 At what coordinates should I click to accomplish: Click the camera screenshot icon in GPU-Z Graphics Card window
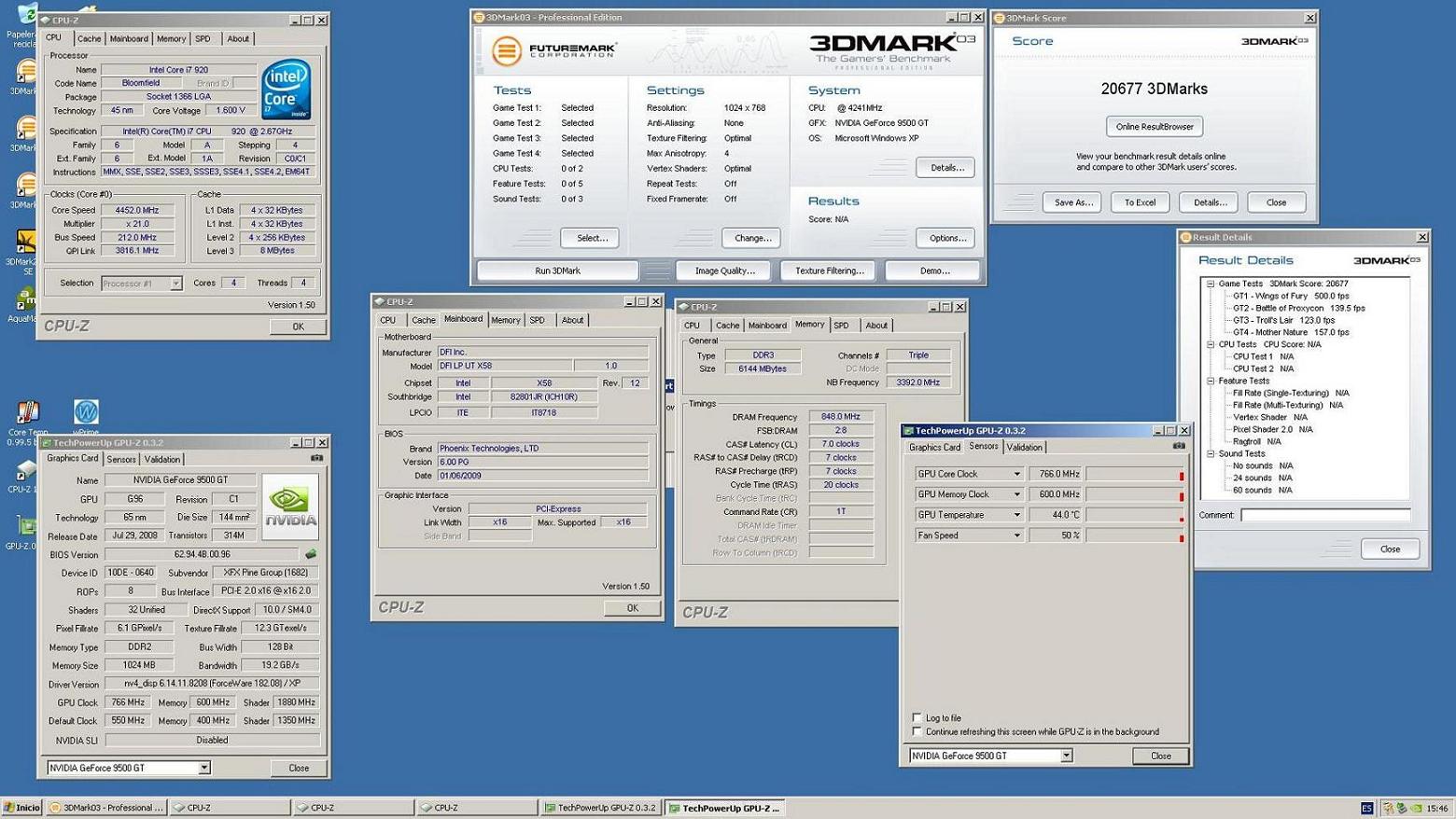pyautogui.click(x=317, y=458)
